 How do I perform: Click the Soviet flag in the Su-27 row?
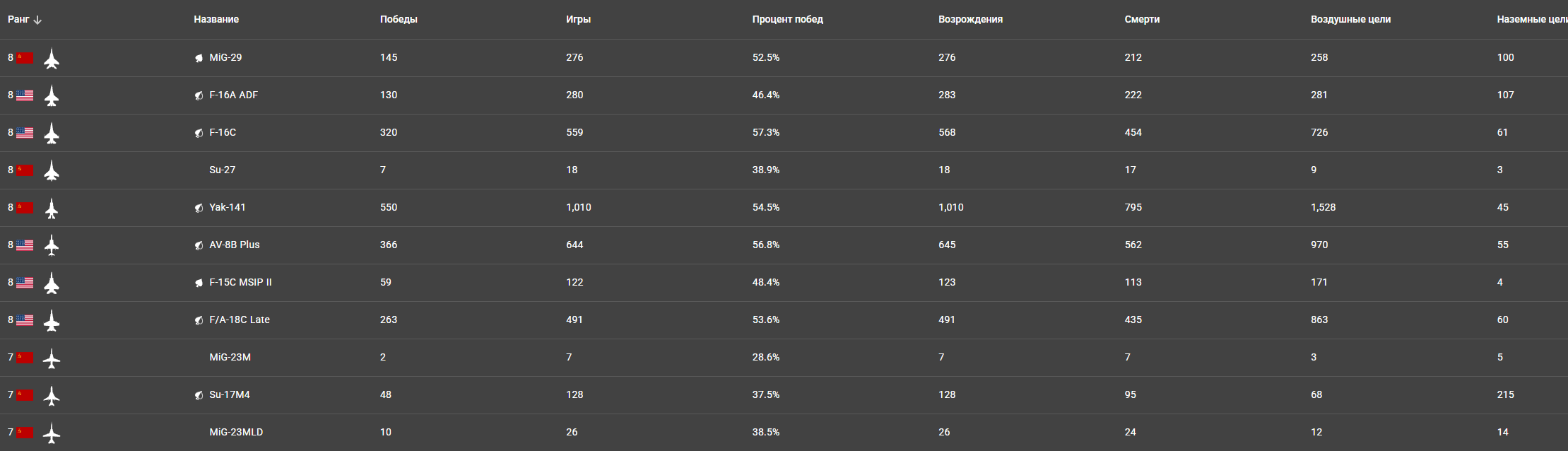25,170
